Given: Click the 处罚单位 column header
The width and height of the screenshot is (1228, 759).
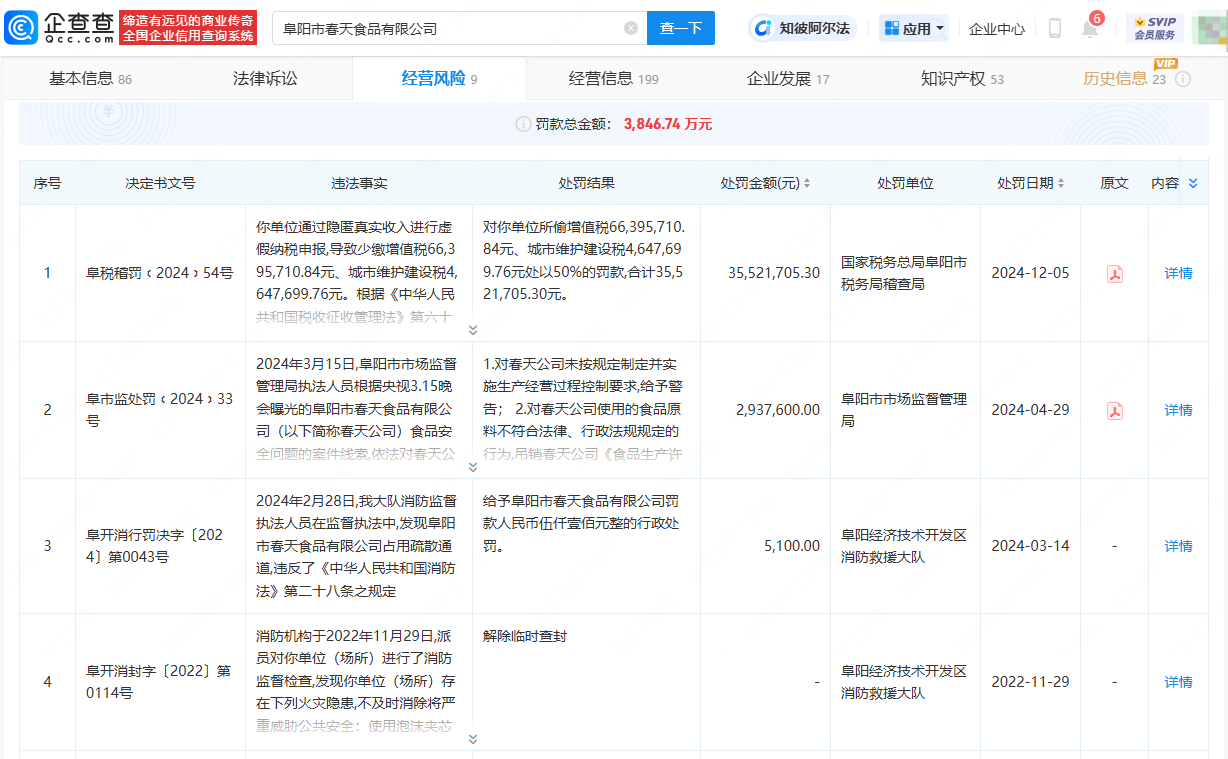Looking at the screenshot, I should click(x=905, y=183).
